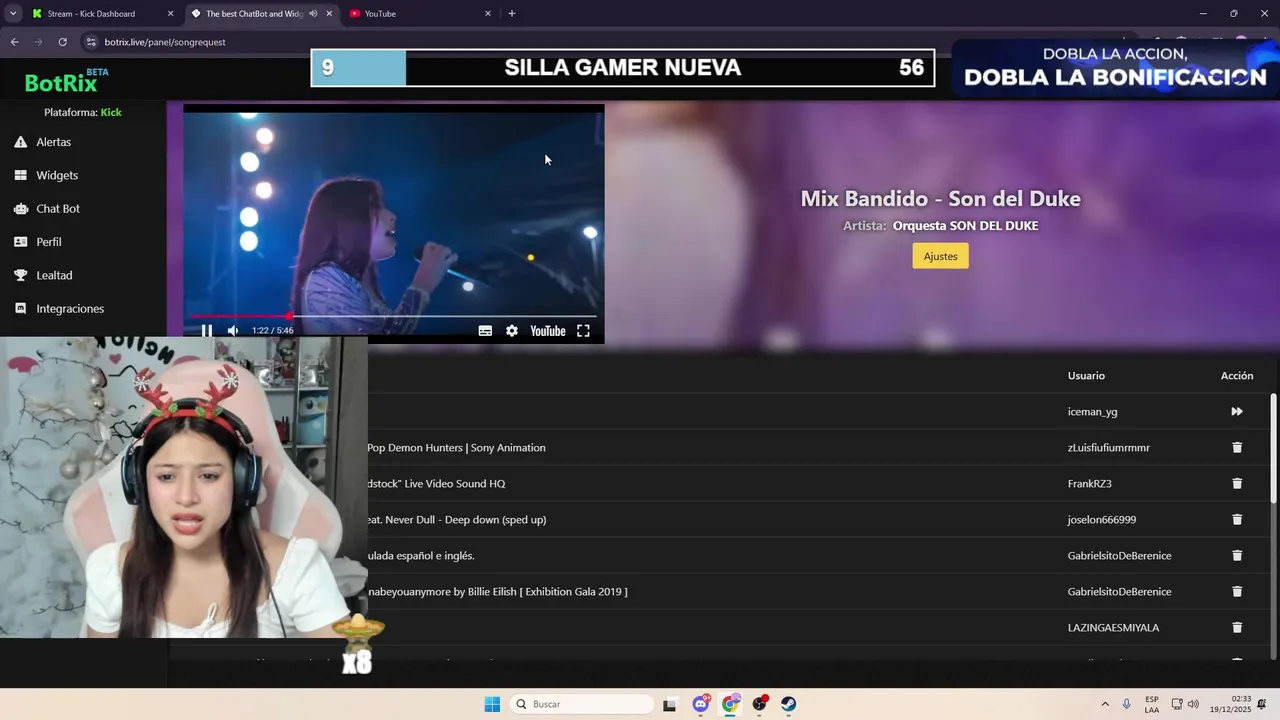Click the BotRix BETA logo

point(66,81)
